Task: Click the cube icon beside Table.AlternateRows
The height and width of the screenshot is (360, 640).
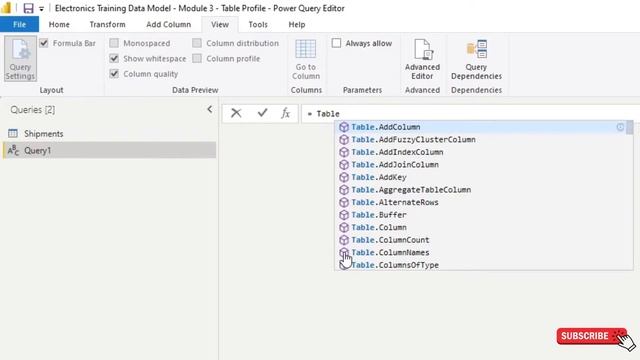Action: [x=344, y=202]
